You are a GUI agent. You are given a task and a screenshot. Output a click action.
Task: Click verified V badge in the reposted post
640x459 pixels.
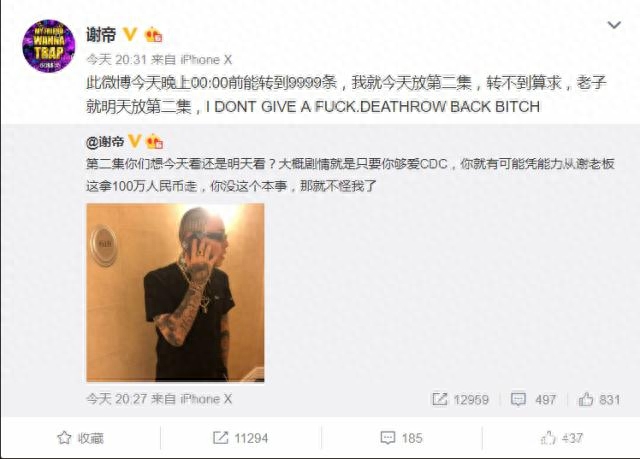[135, 141]
